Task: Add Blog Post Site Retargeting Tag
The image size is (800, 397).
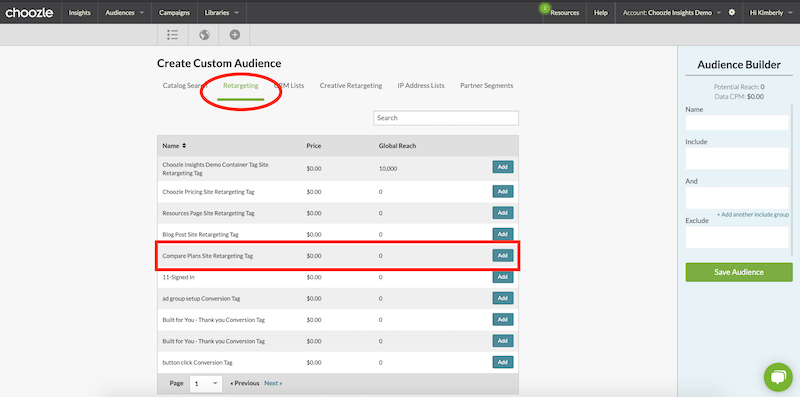Action: coord(503,234)
